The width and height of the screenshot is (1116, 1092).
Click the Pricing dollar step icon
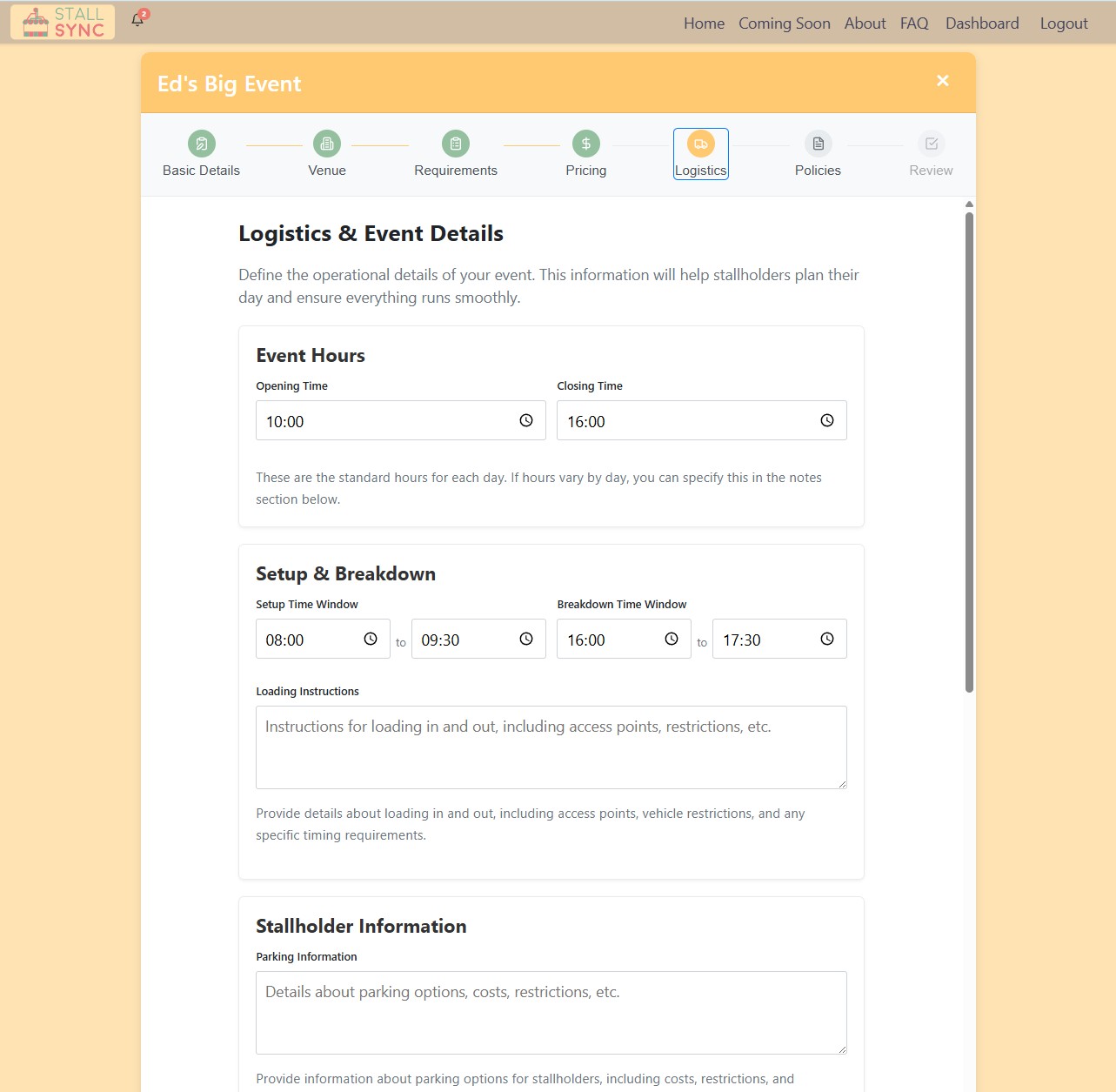586,144
